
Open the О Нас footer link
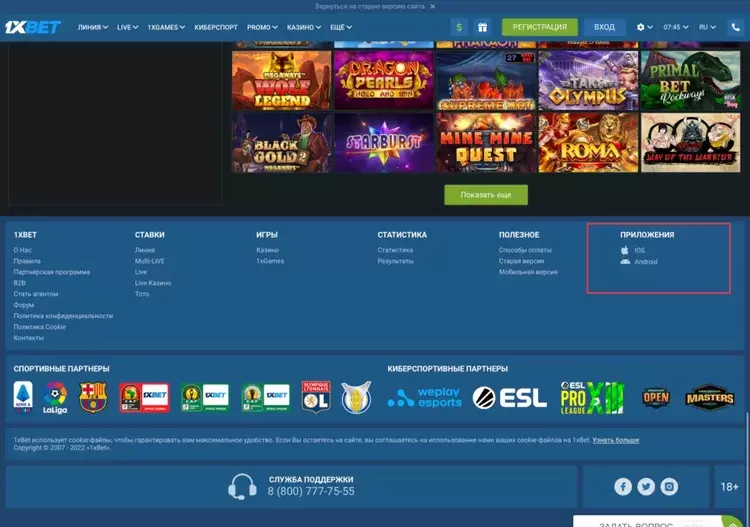(x=22, y=250)
